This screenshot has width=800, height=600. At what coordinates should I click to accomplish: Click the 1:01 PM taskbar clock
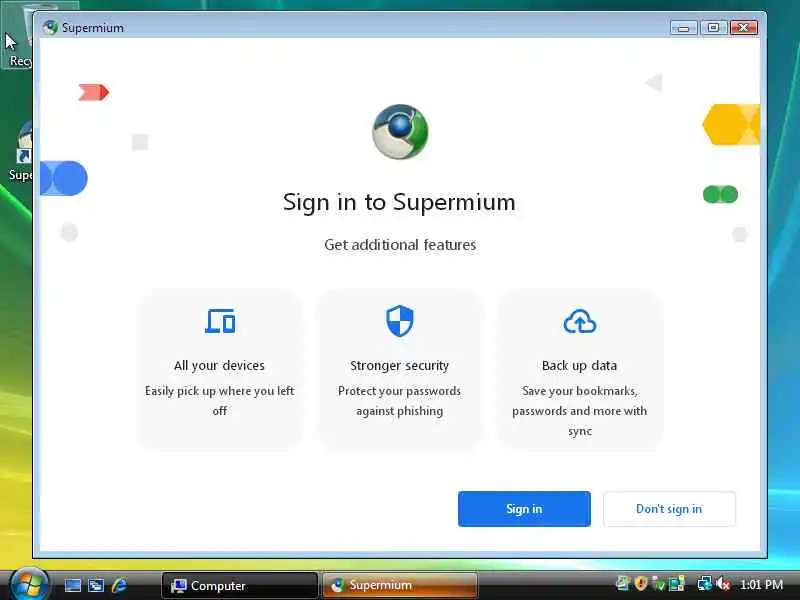coord(761,584)
